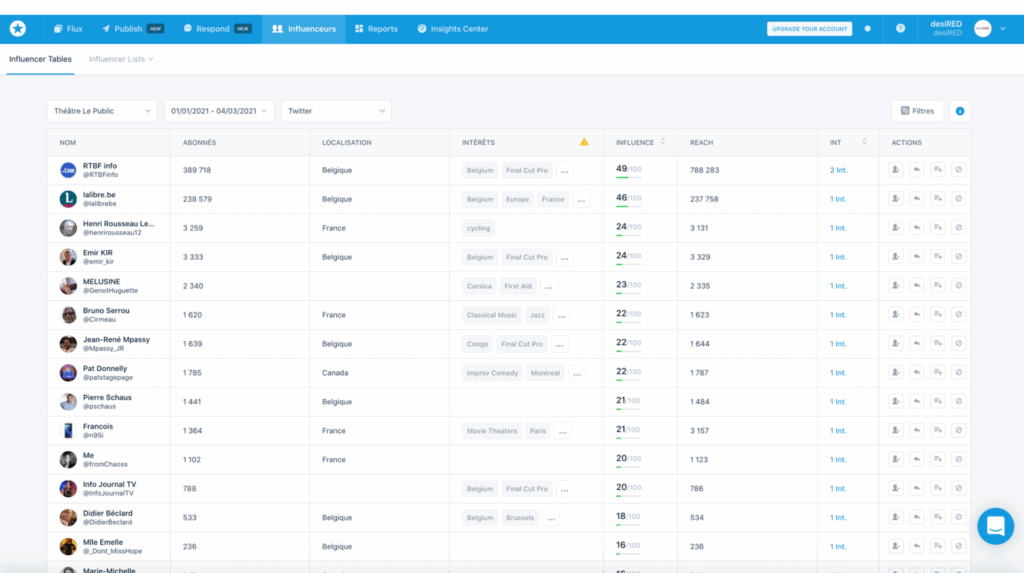Viewport: 1024px width, 573px height.
Task: Open the Théâtre Le Public dropdown
Action: [102, 111]
